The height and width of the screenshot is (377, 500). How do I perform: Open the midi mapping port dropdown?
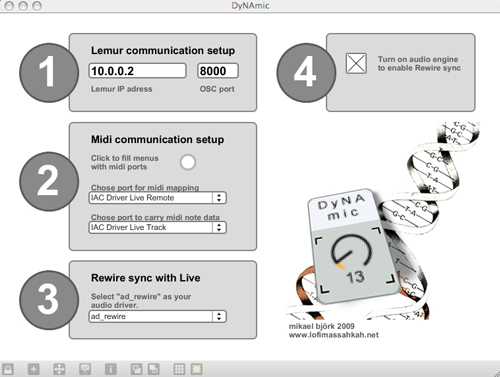[158, 198]
